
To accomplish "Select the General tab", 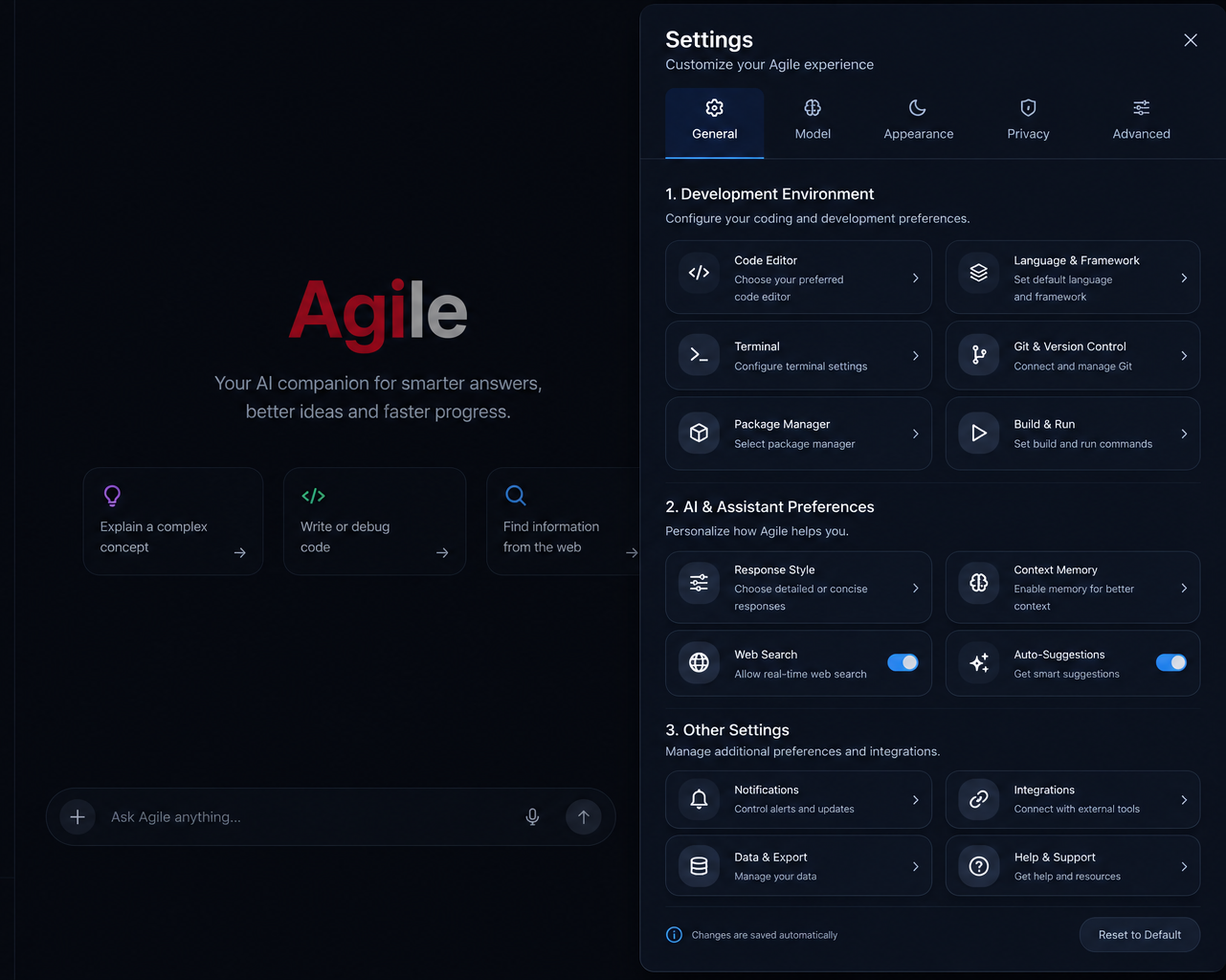I will [715, 122].
